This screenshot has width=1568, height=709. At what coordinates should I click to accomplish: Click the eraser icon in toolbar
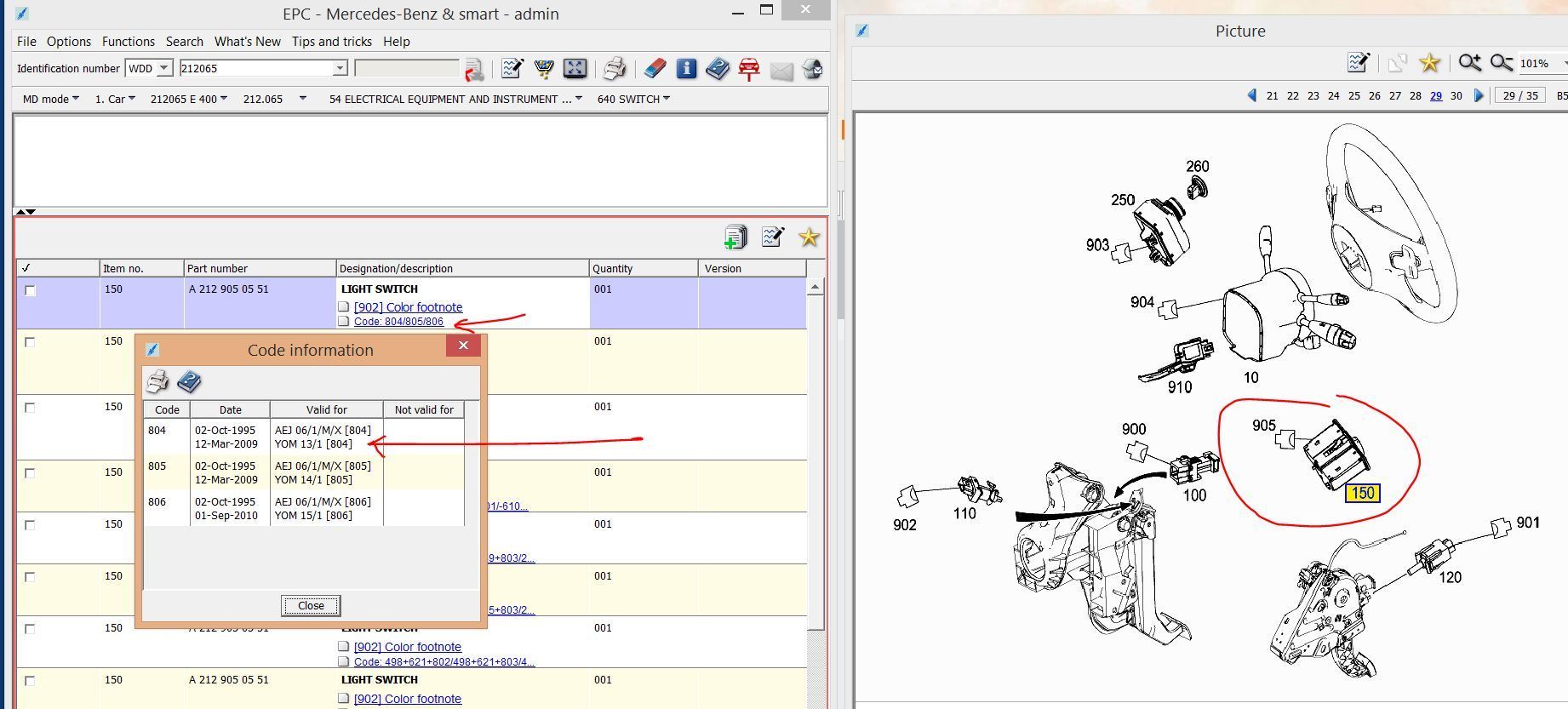tap(654, 69)
